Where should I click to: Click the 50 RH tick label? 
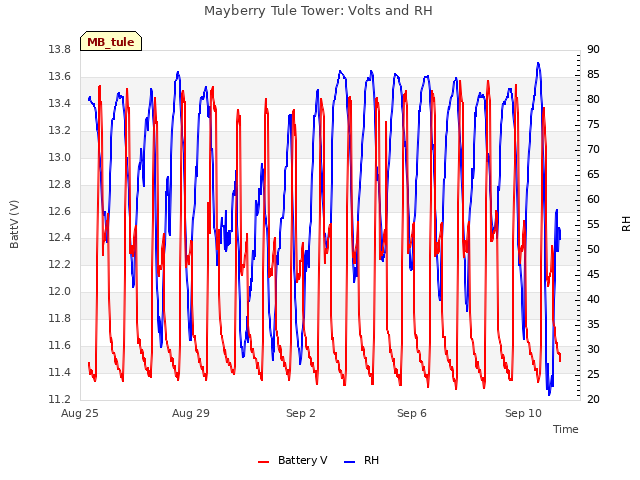point(593,249)
